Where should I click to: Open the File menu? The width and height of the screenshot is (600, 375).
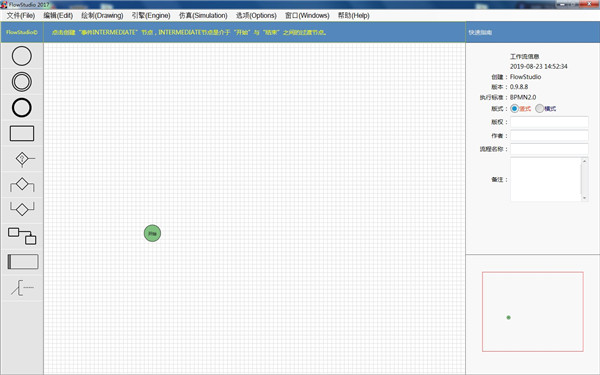tap(21, 15)
